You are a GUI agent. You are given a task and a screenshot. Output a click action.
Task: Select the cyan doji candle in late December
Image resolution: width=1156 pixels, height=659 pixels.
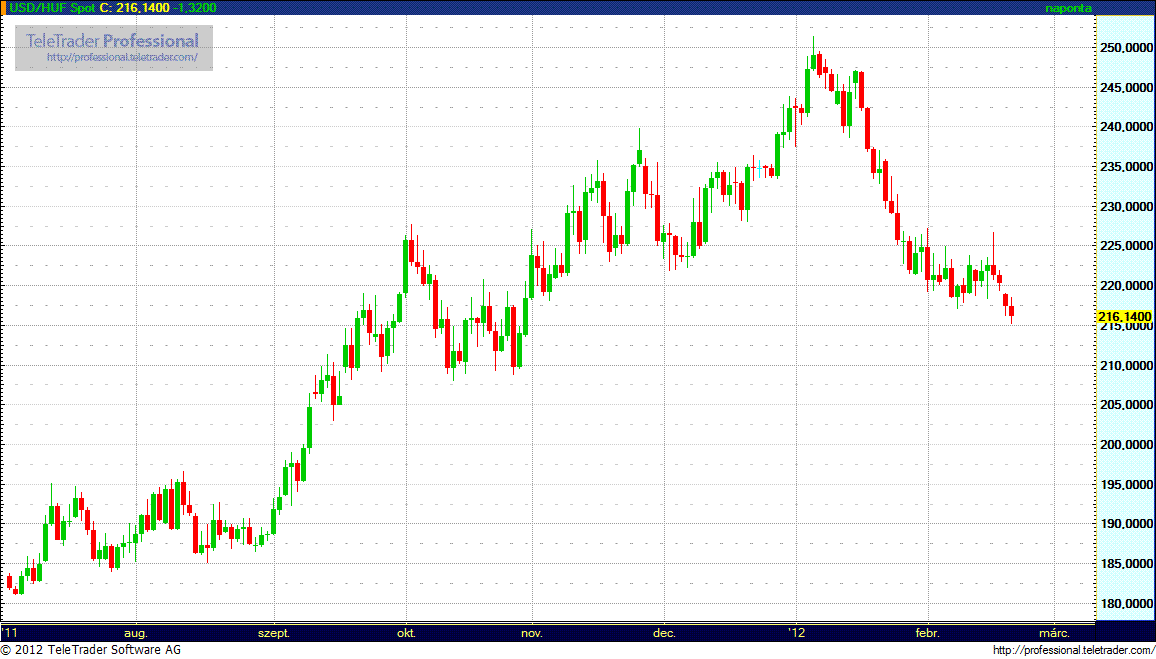click(x=759, y=167)
